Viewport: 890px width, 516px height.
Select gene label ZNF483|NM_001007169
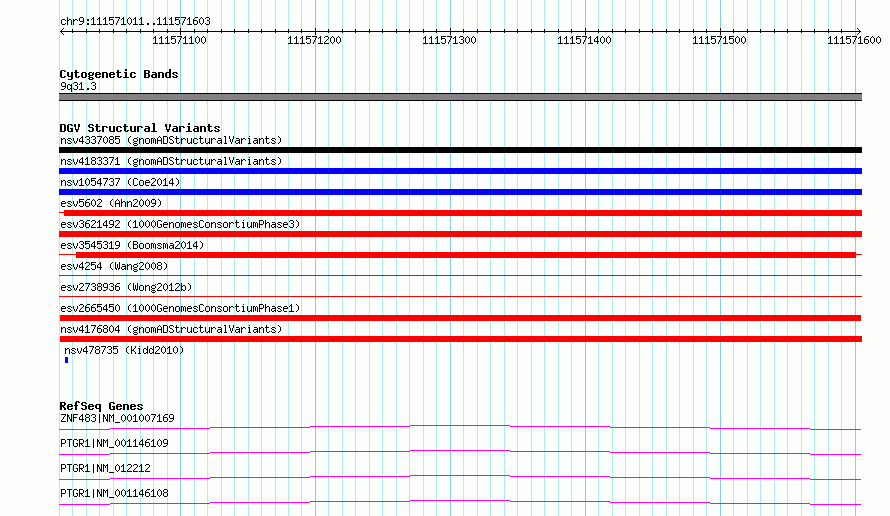click(117, 418)
